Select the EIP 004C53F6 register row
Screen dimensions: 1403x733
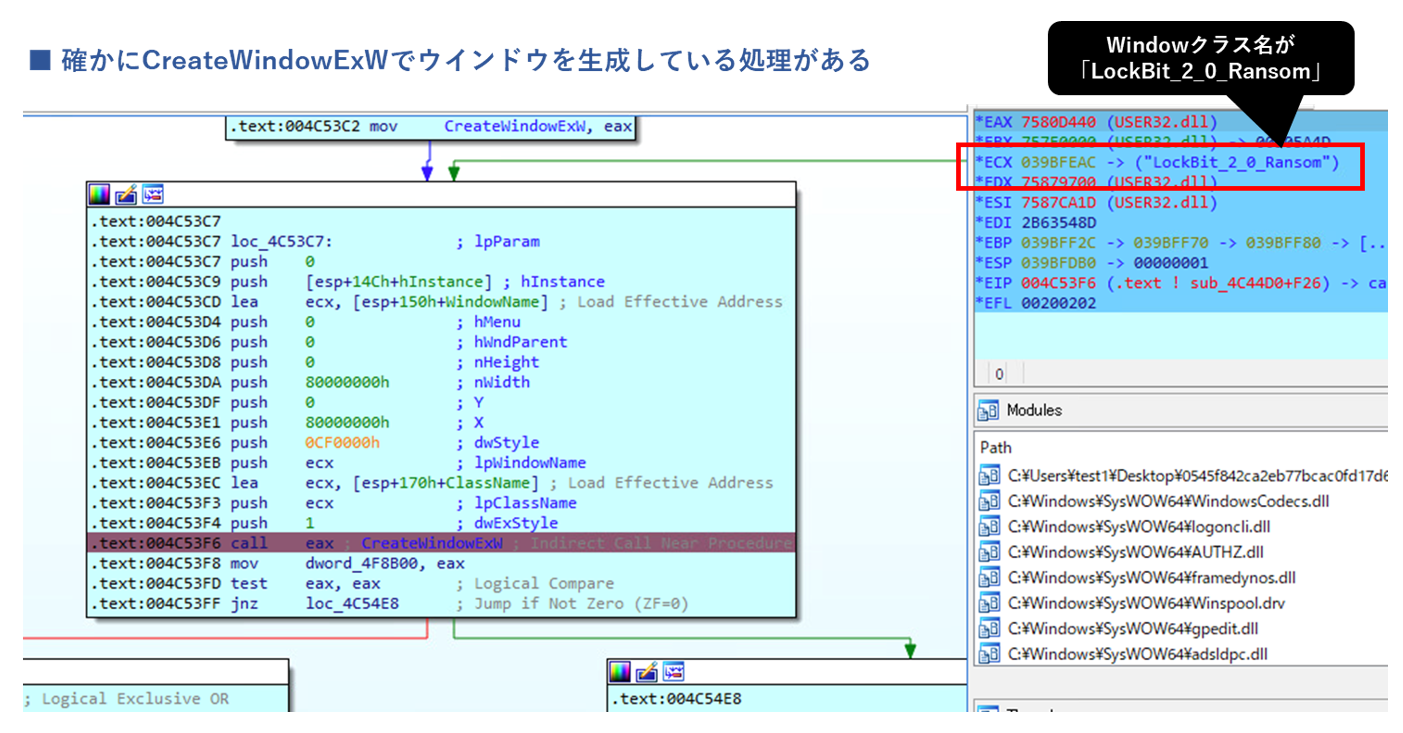[1181, 283]
